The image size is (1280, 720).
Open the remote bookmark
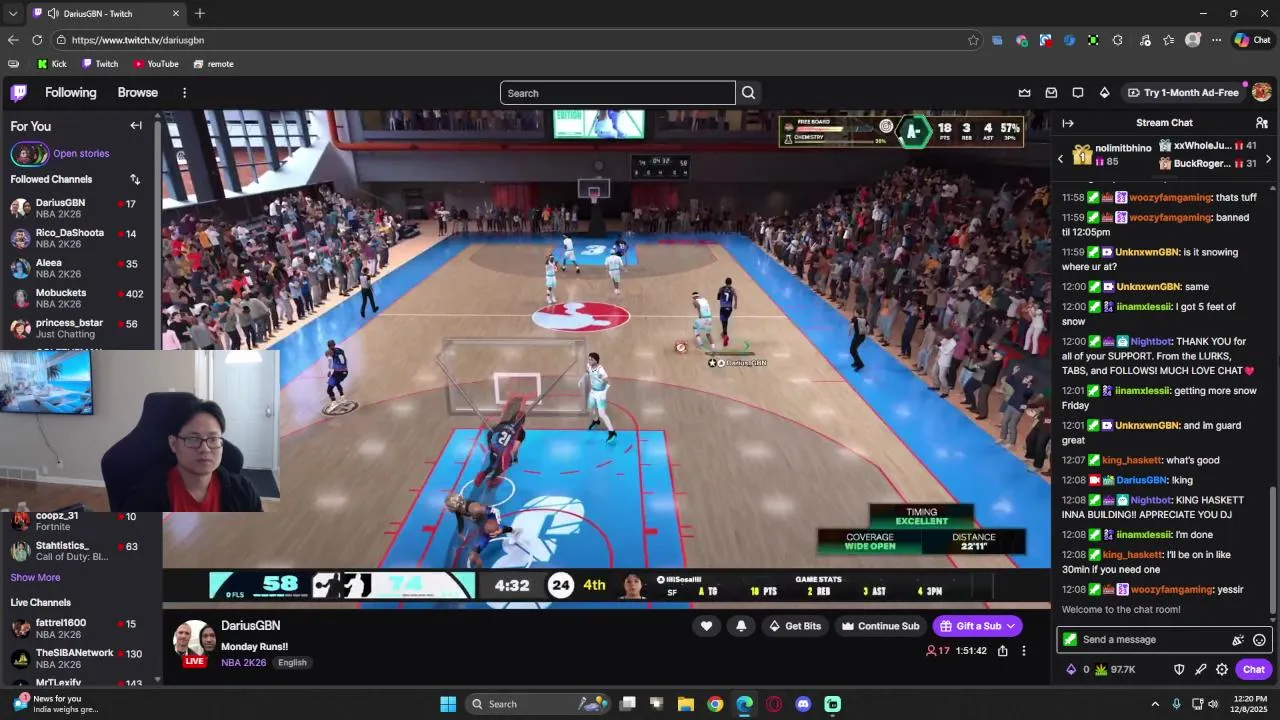pyautogui.click(x=213, y=64)
